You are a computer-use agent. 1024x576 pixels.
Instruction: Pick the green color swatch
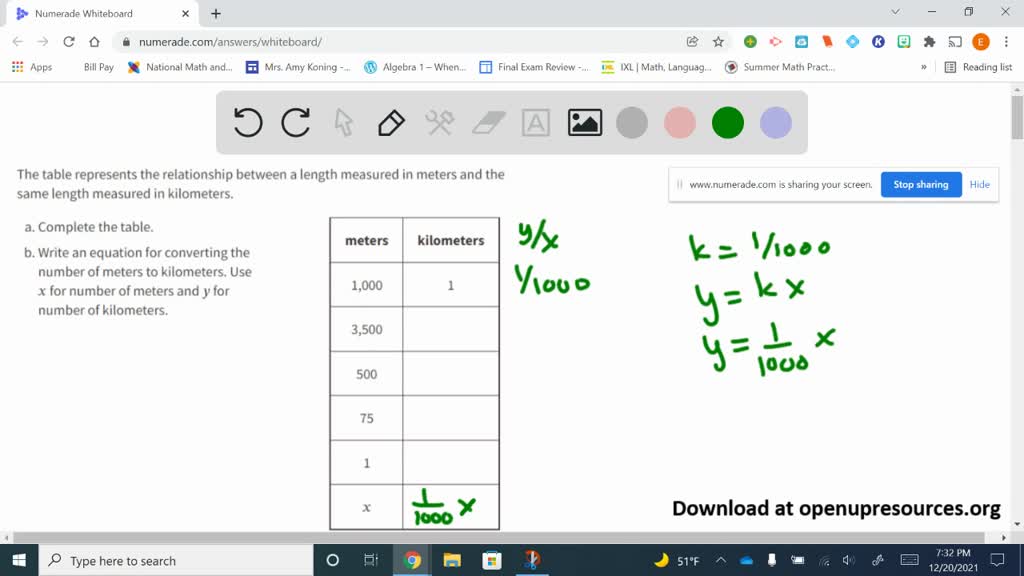pyautogui.click(x=727, y=122)
